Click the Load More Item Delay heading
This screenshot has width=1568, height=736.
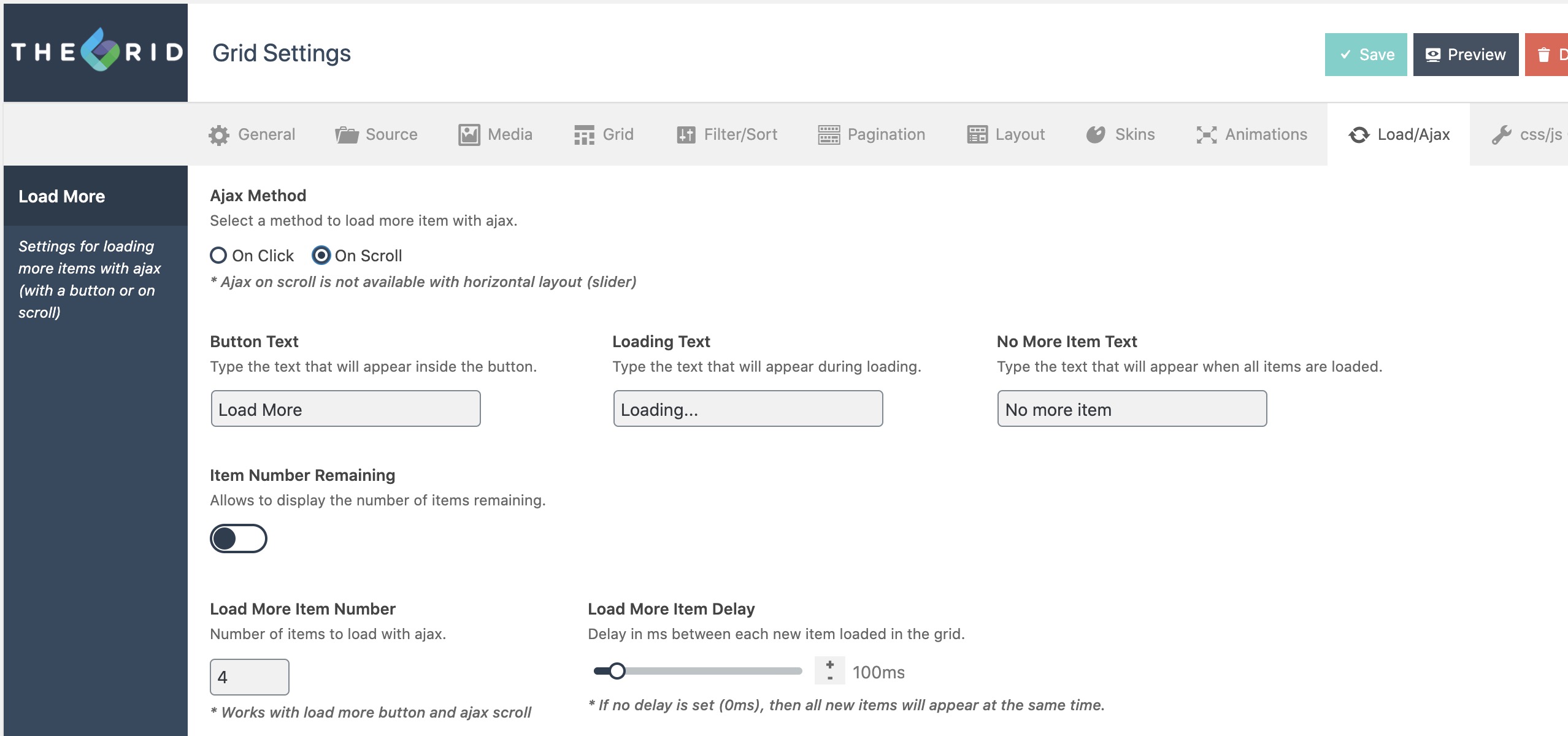point(671,609)
